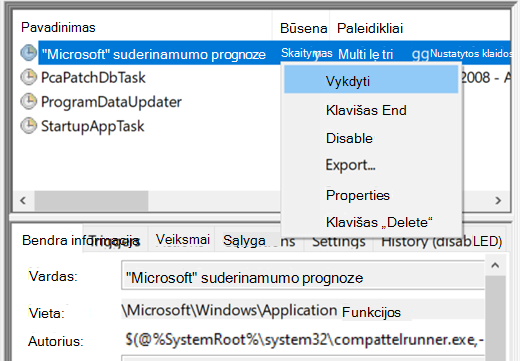
Task: Click the StartupAppTask clock icon
Action: coord(29,126)
